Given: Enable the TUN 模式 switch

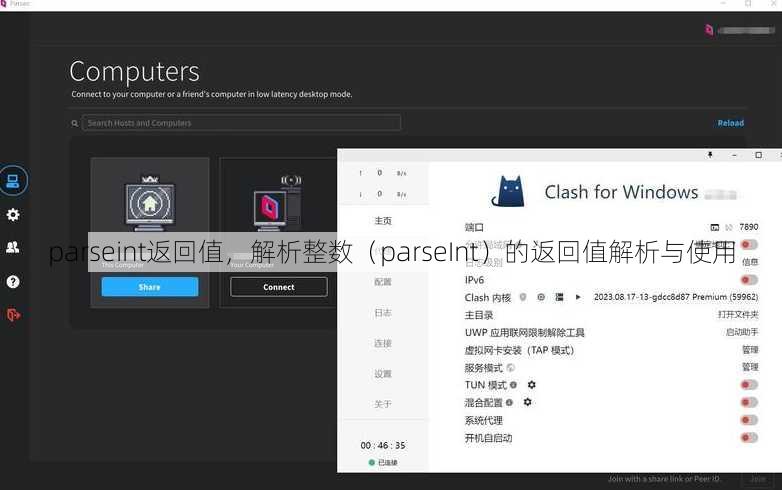Looking at the screenshot, I should coord(749,385).
